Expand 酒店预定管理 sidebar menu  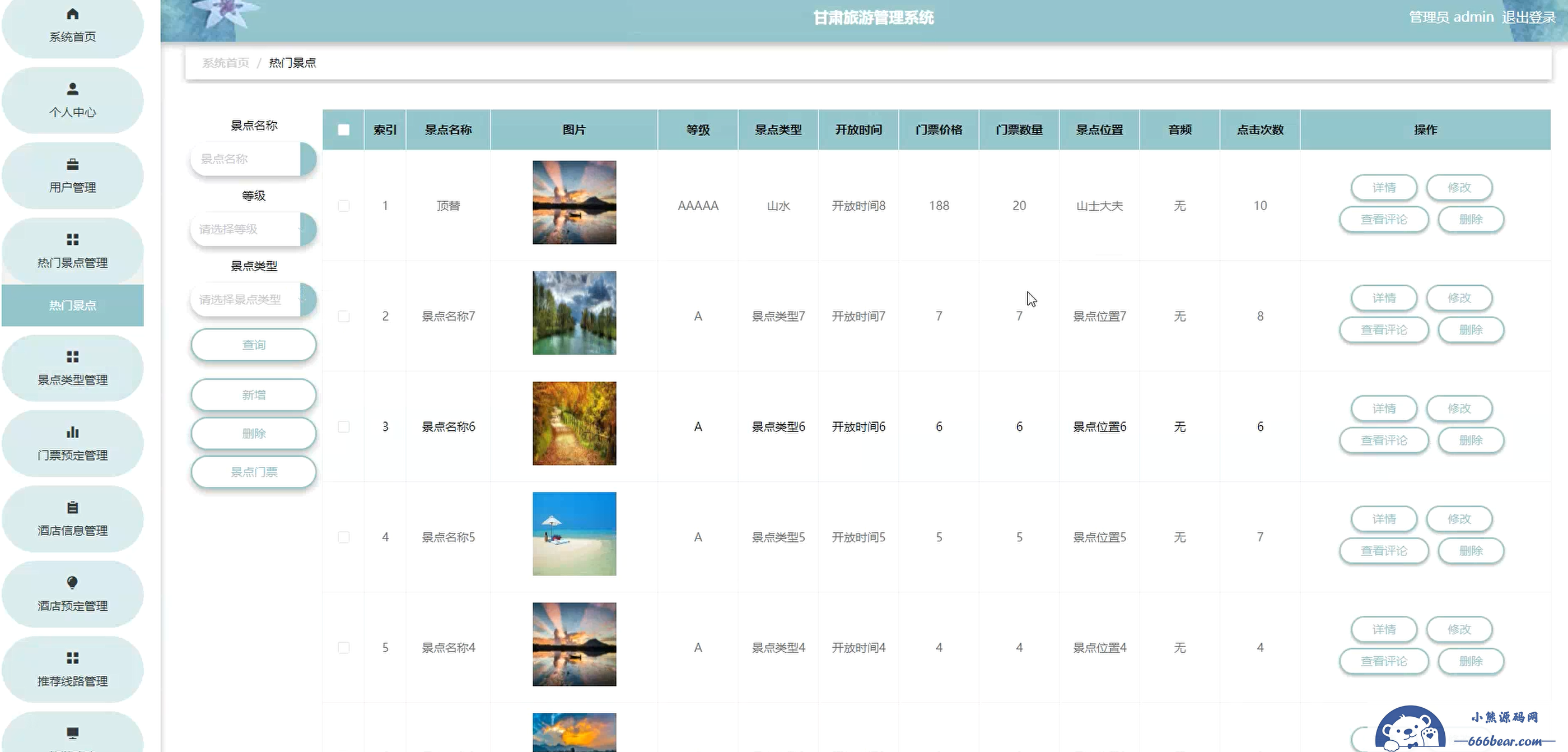pyautogui.click(x=72, y=595)
